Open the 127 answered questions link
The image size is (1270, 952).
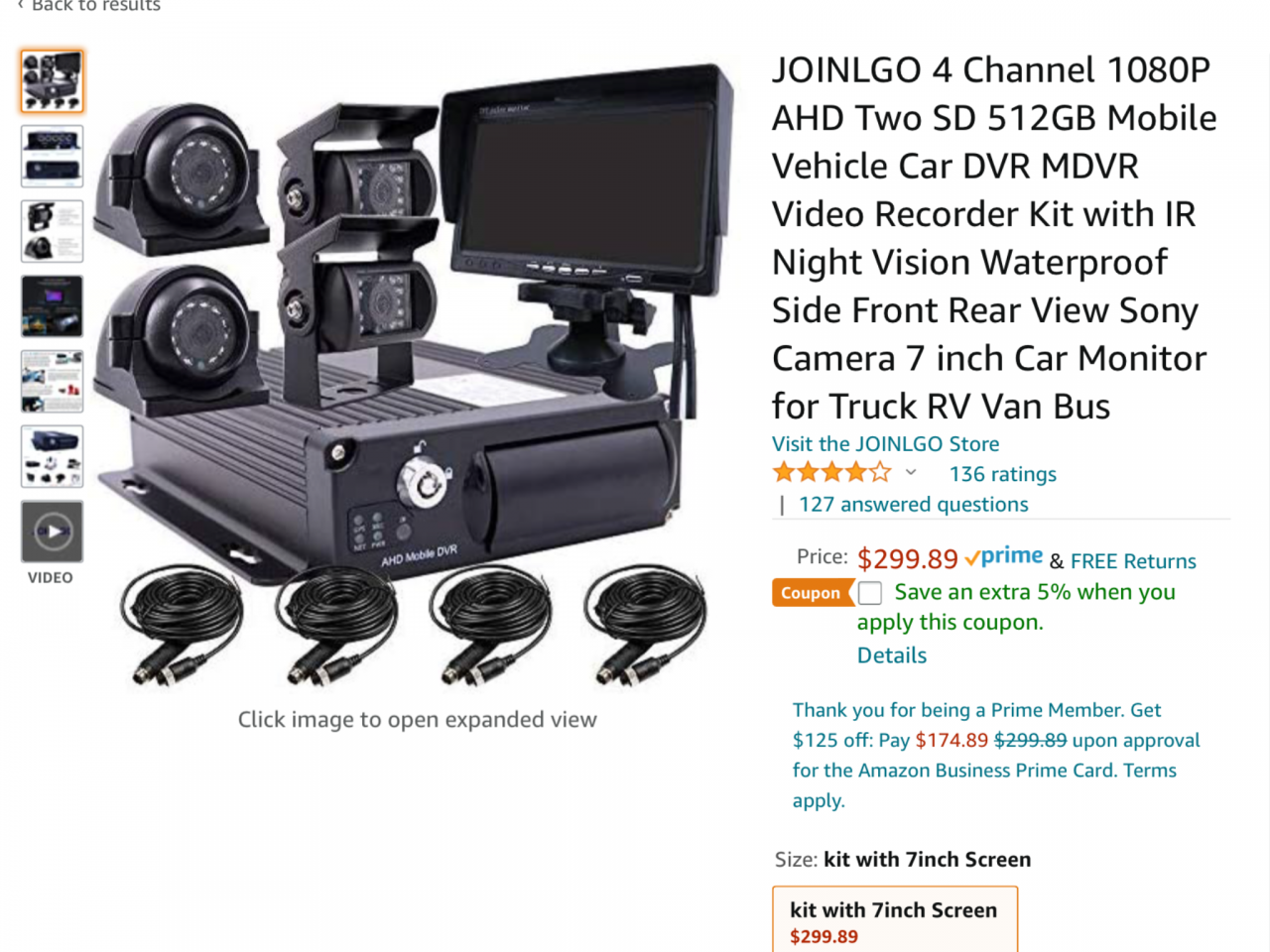click(x=913, y=504)
